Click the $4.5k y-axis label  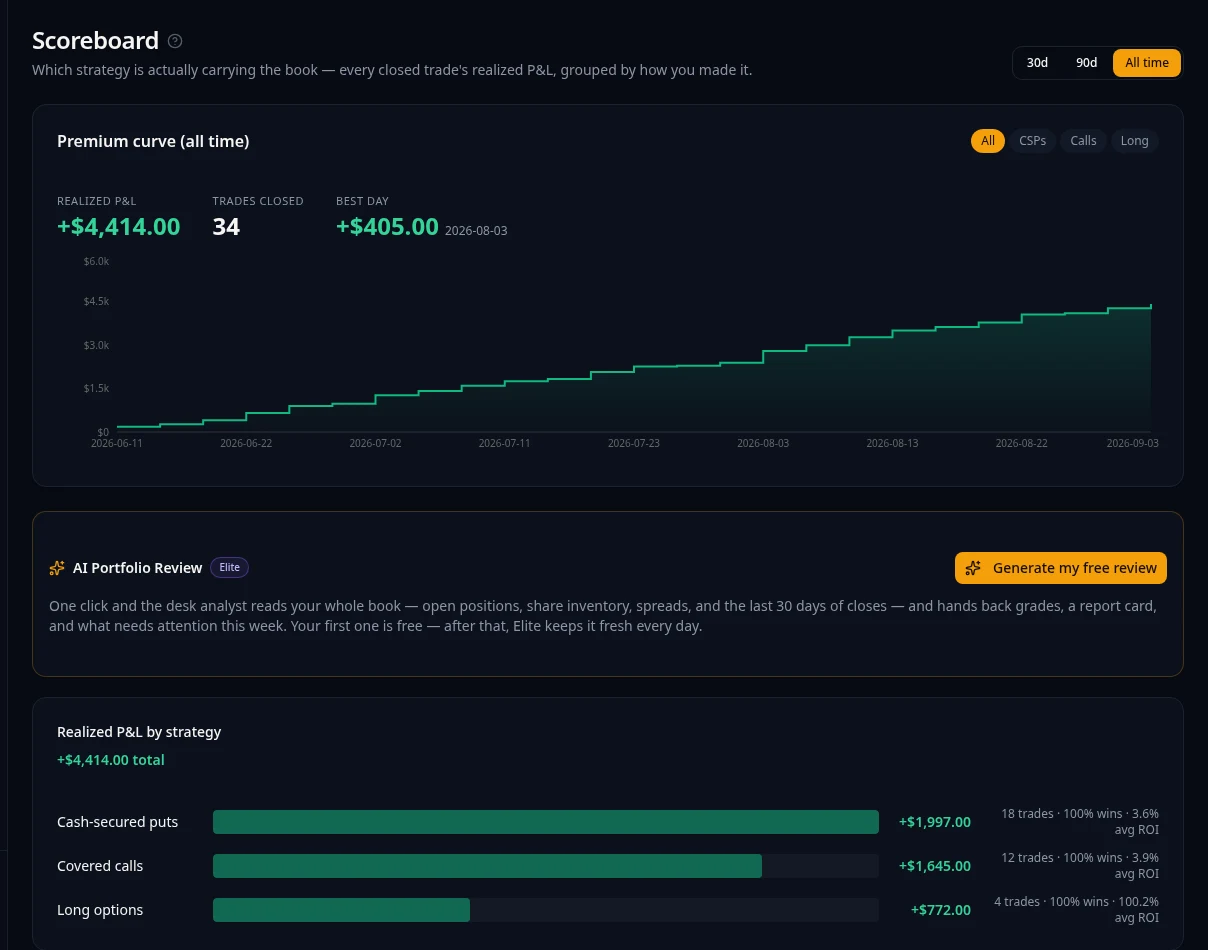97,301
